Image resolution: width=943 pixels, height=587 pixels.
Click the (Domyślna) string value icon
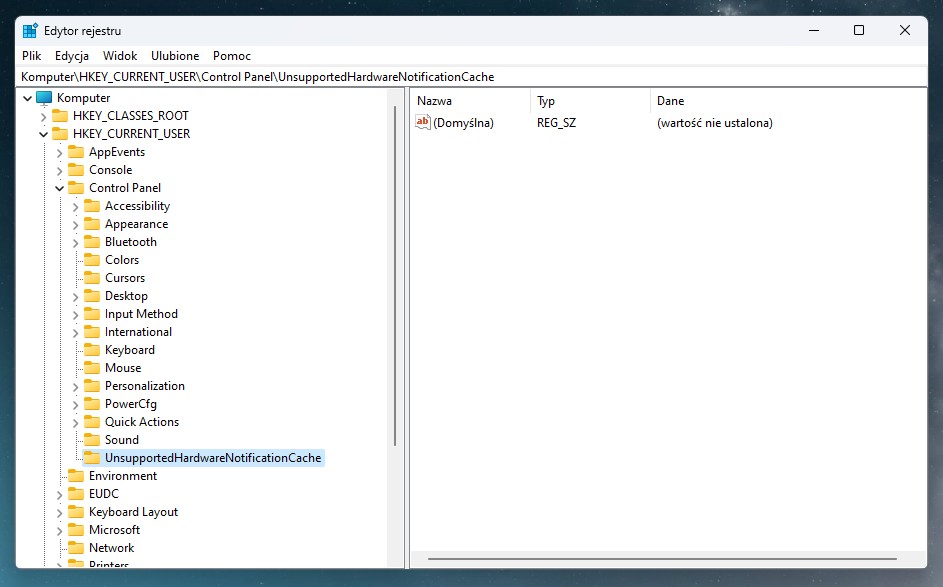(x=423, y=123)
